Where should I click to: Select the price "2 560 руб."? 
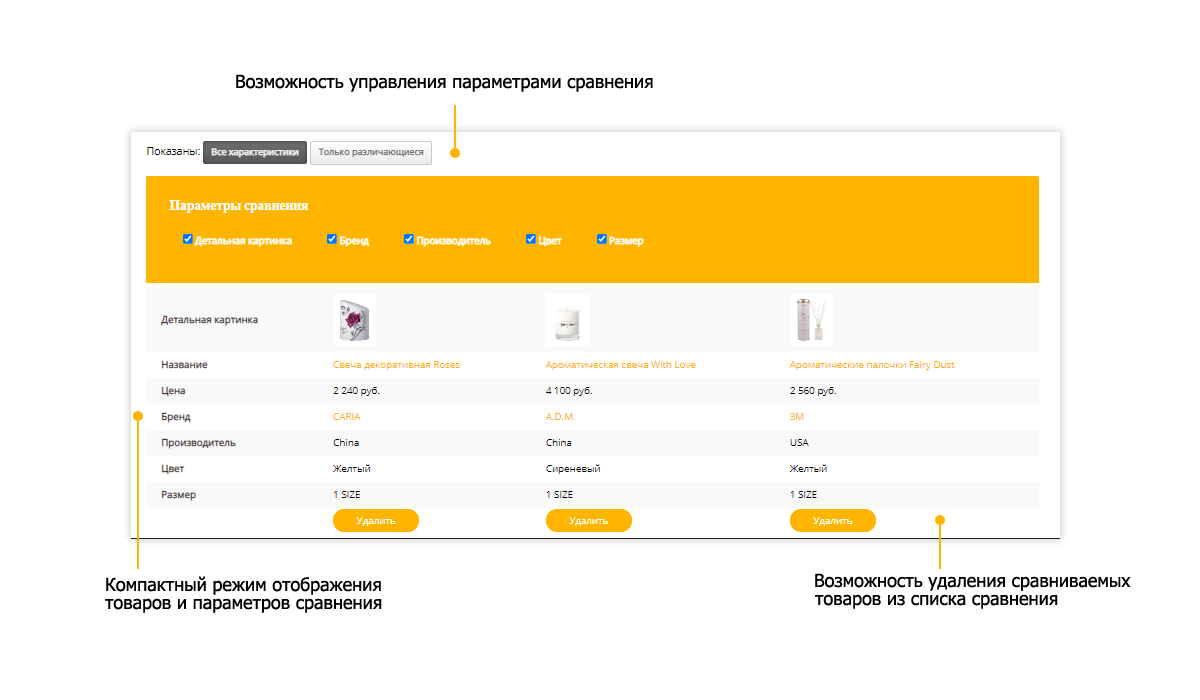click(x=813, y=391)
